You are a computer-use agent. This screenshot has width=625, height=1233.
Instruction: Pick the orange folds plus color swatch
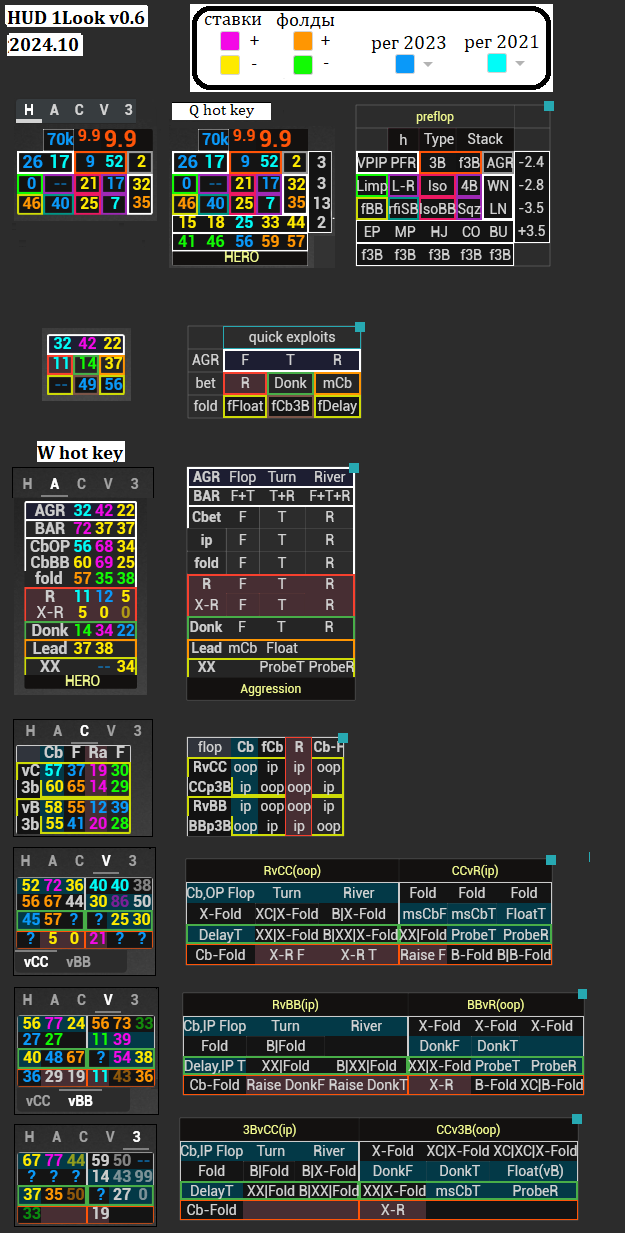303,41
